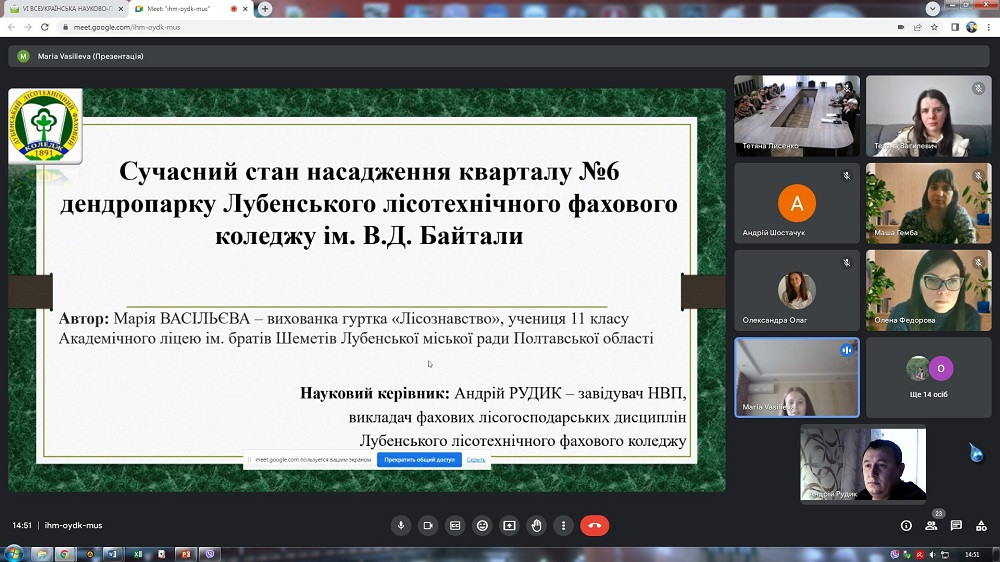Click the muted mic icon on Тетяна Вагилевич tile
The width and height of the screenshot is (1000, 562).
[x=978, y=88]
